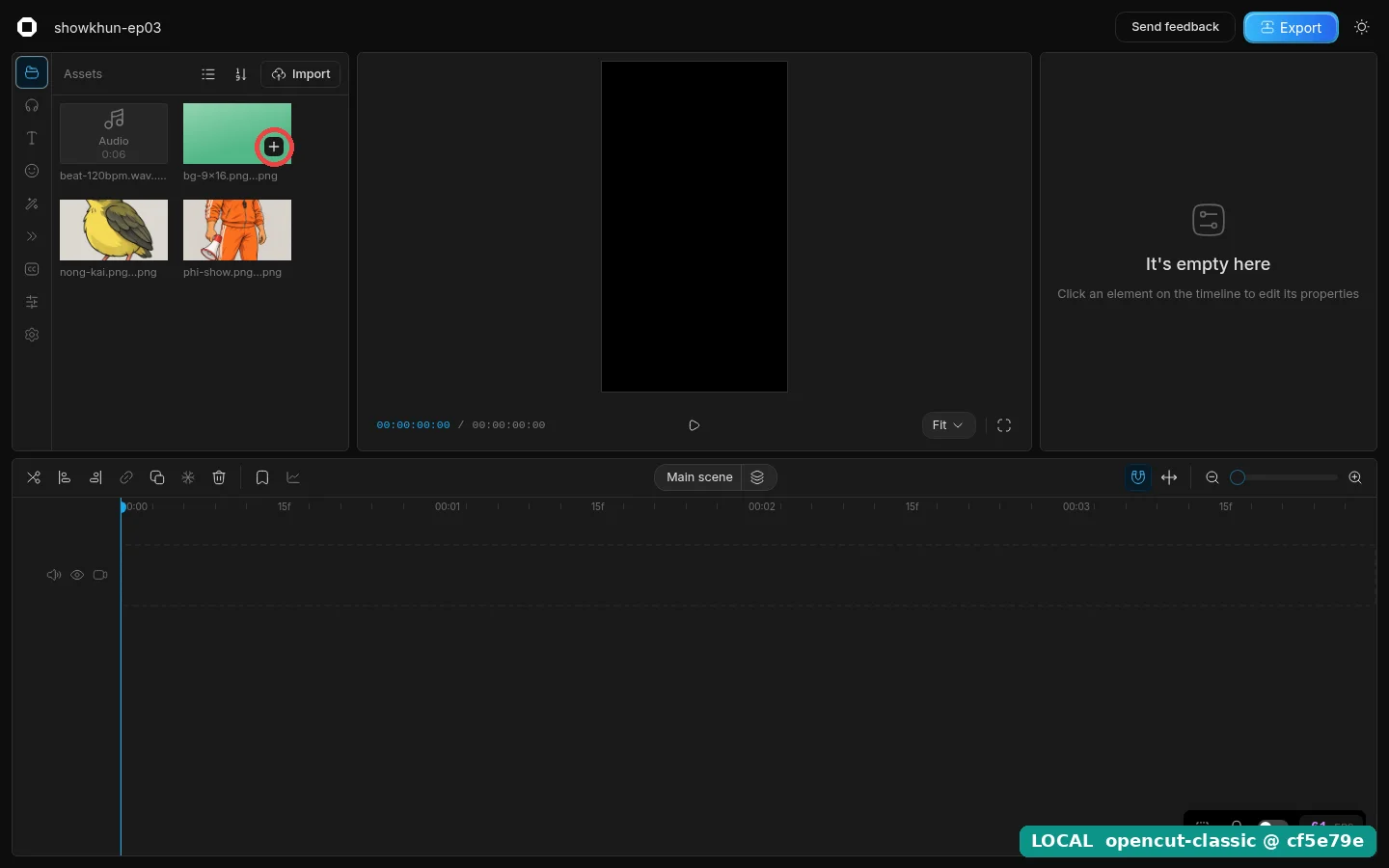Open the Sounds tab in sidebar
The image size is (1389, 868).
(32, 106)
